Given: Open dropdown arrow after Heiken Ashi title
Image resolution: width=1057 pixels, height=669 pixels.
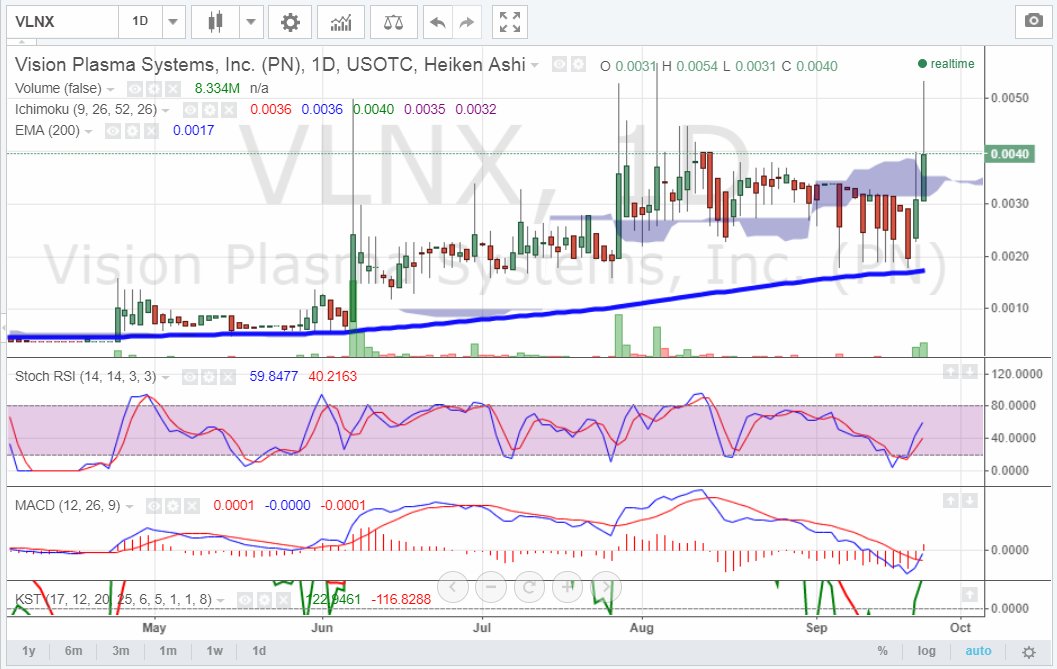Looking at the screenshot, I should (535, 65).
